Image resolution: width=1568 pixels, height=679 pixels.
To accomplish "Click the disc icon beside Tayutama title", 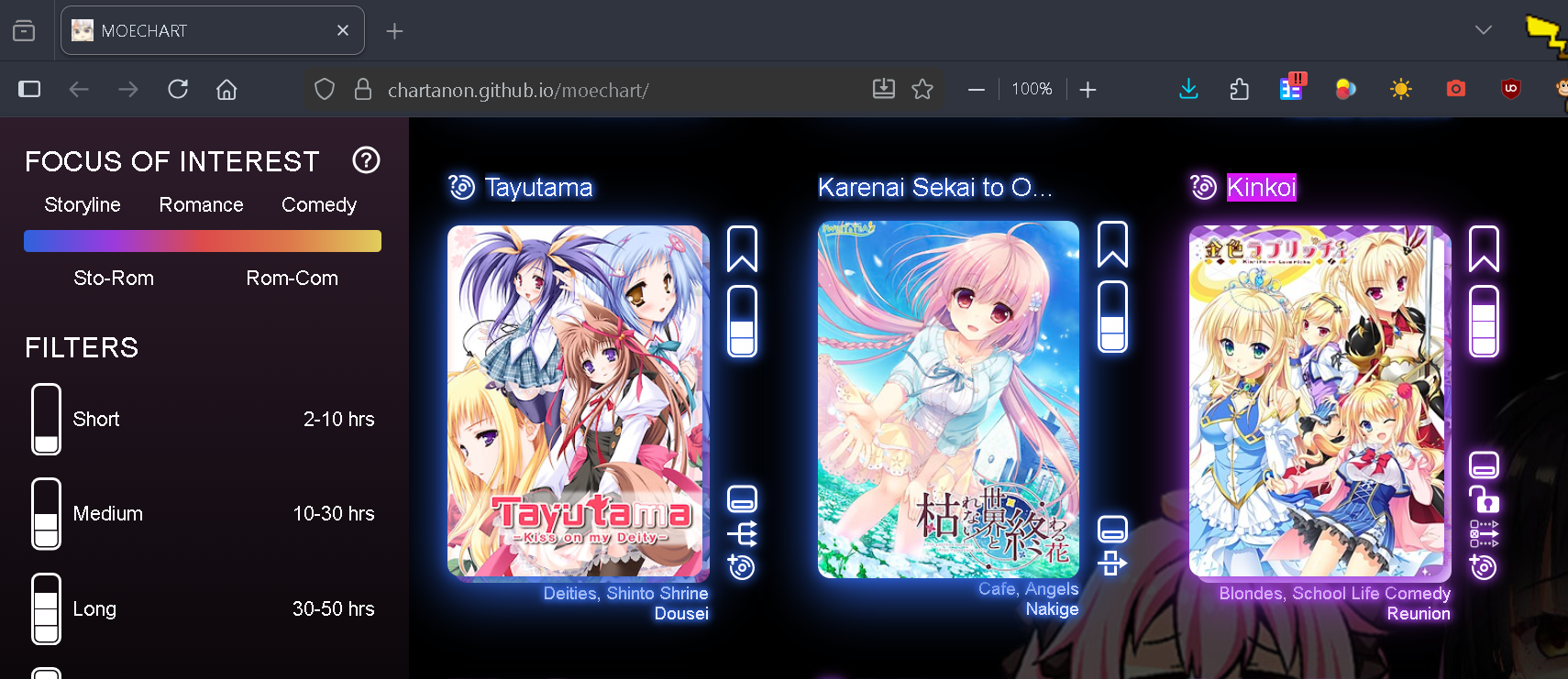I will click(461, 187).
